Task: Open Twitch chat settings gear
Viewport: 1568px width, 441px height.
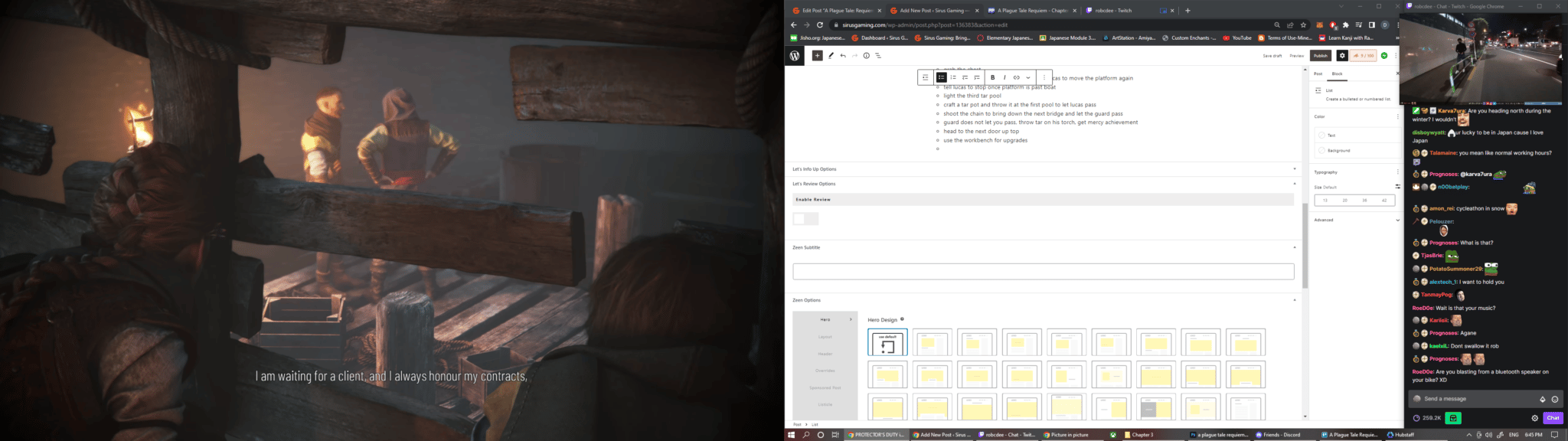Action: click(x=1534, y=418)
